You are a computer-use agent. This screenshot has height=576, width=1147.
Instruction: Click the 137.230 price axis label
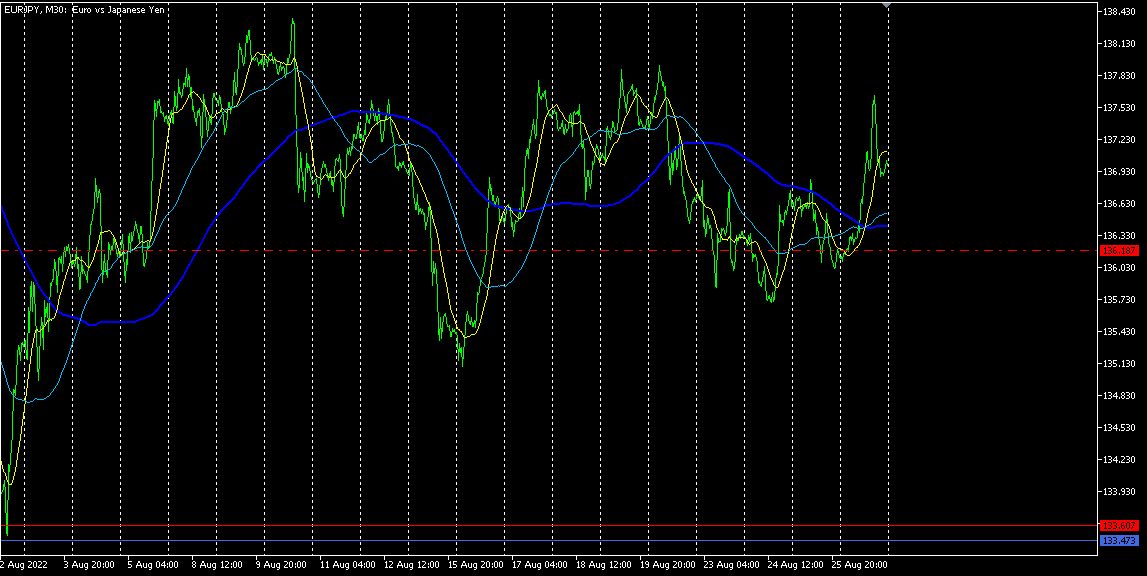point(1119,140)
